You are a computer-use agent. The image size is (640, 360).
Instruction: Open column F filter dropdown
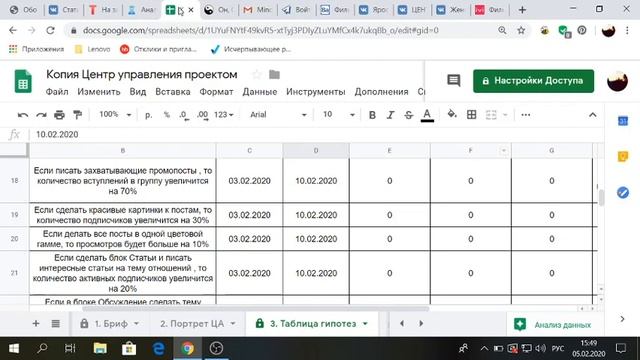click(x=504, y=151)
